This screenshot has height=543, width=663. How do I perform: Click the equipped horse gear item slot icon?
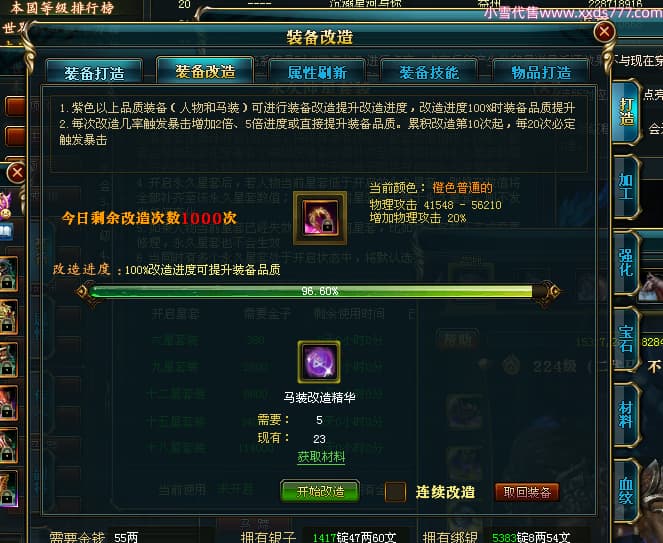320,218
